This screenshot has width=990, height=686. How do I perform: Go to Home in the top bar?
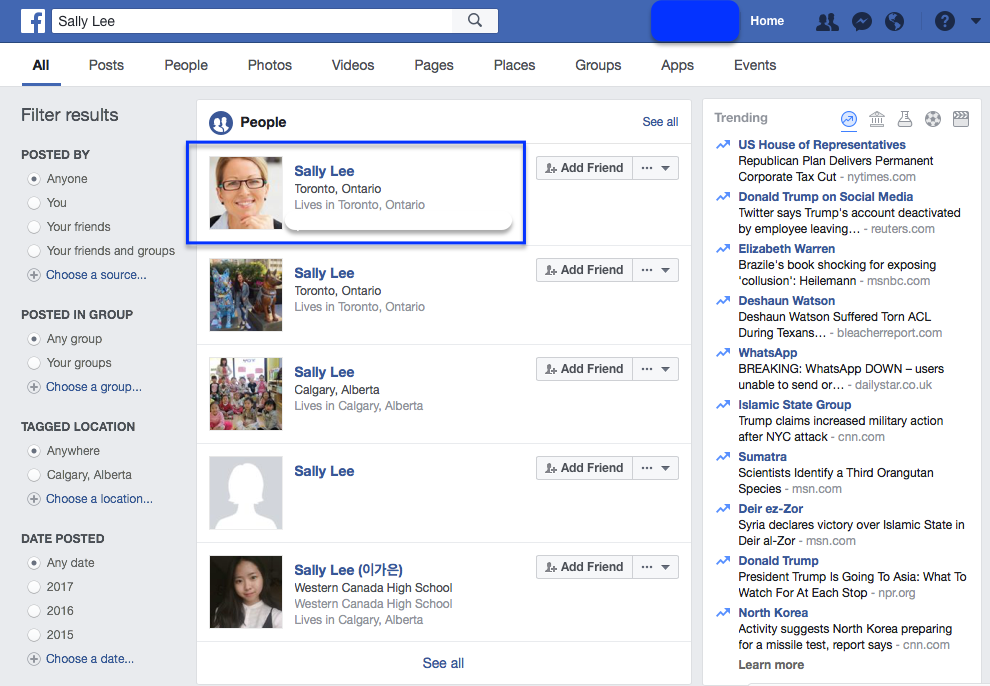pyautogui.click(x=766, y=21)
